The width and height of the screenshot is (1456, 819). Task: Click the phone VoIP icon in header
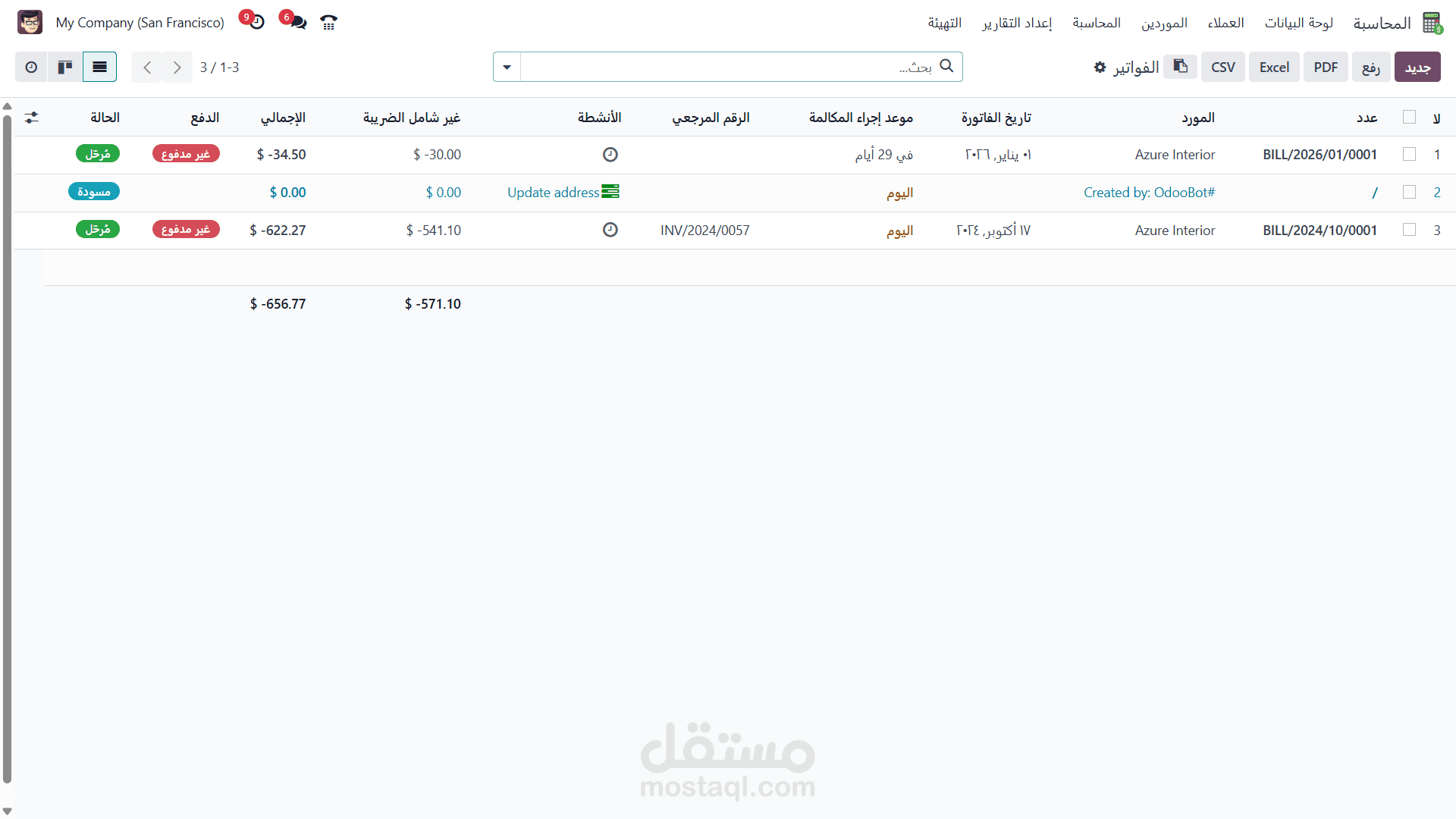click(x=328, y=23)
